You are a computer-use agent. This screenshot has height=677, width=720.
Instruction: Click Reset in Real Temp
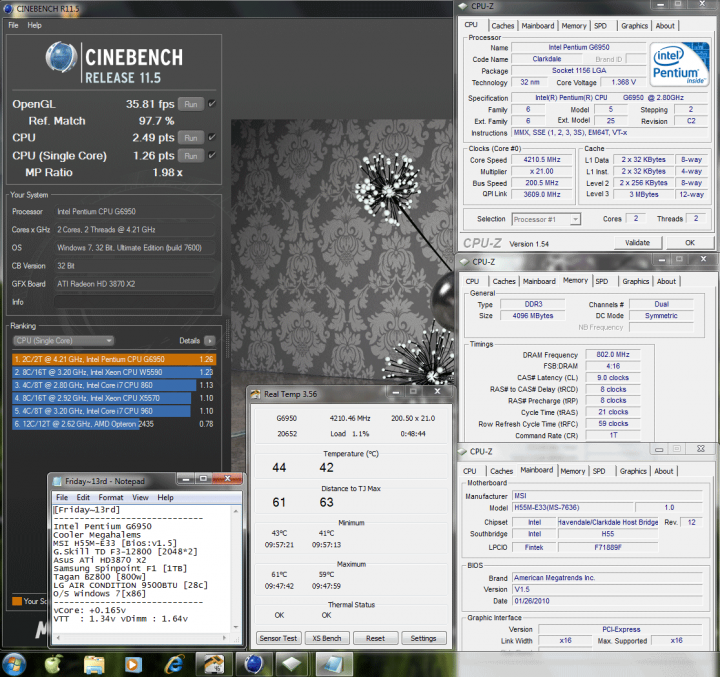pyautogui.click(x=375, y=638)
